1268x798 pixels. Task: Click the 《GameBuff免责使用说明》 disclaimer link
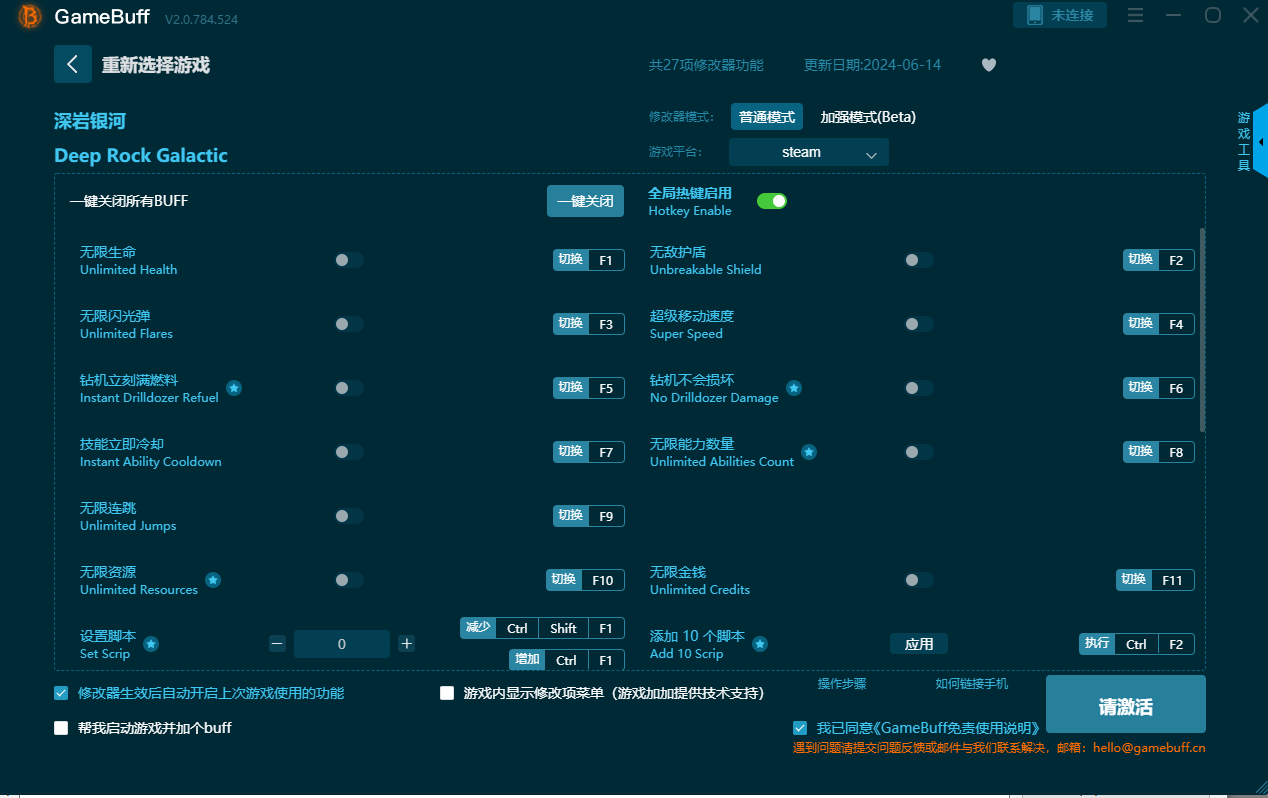958,728
